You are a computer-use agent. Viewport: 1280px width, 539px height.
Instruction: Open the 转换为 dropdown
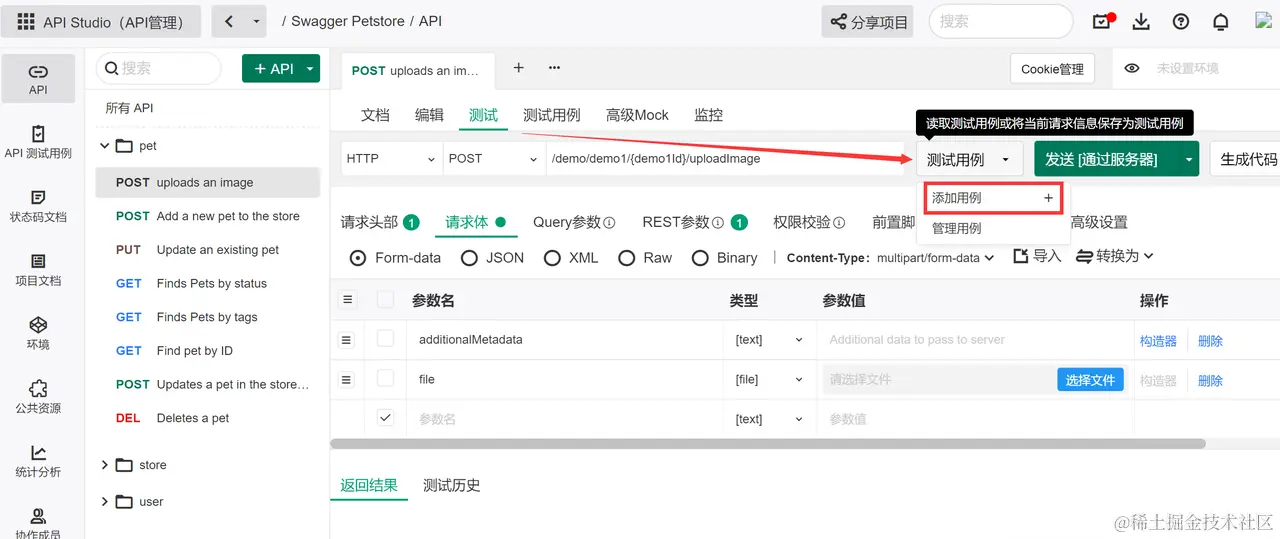1115,256
